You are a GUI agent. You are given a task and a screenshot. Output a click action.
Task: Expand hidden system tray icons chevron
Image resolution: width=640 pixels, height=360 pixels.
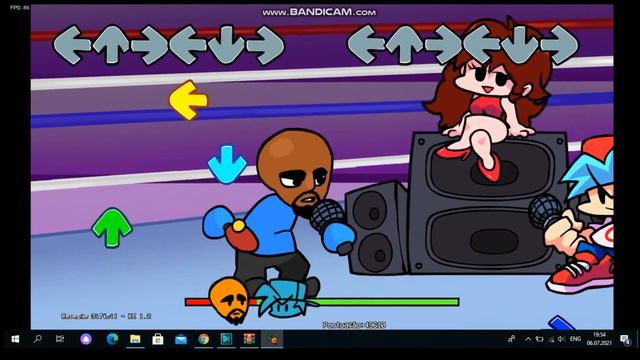[x=528, y=339]
